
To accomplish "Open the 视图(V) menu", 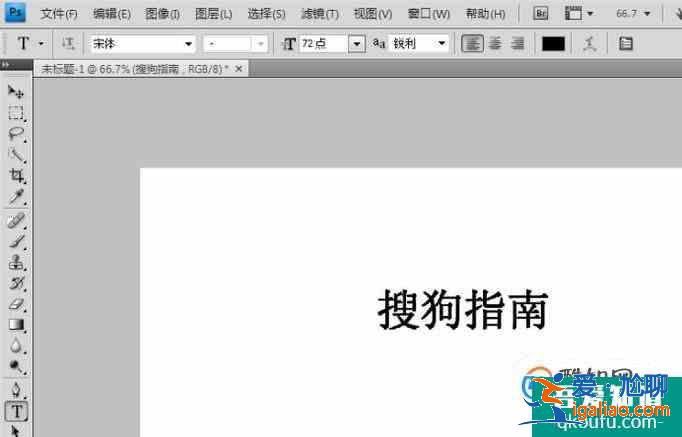I will click(373, 14).
